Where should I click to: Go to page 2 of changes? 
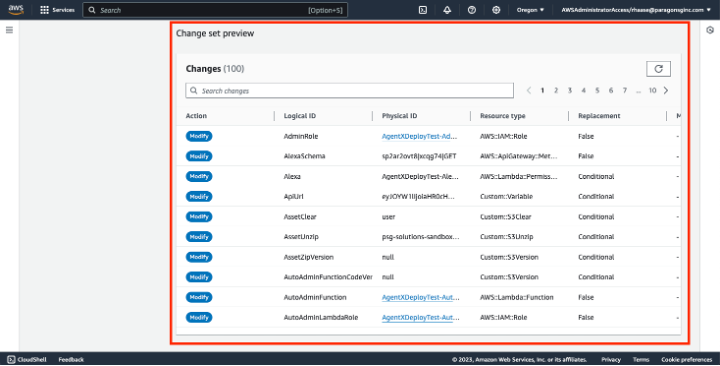click(x=556, y=90)
